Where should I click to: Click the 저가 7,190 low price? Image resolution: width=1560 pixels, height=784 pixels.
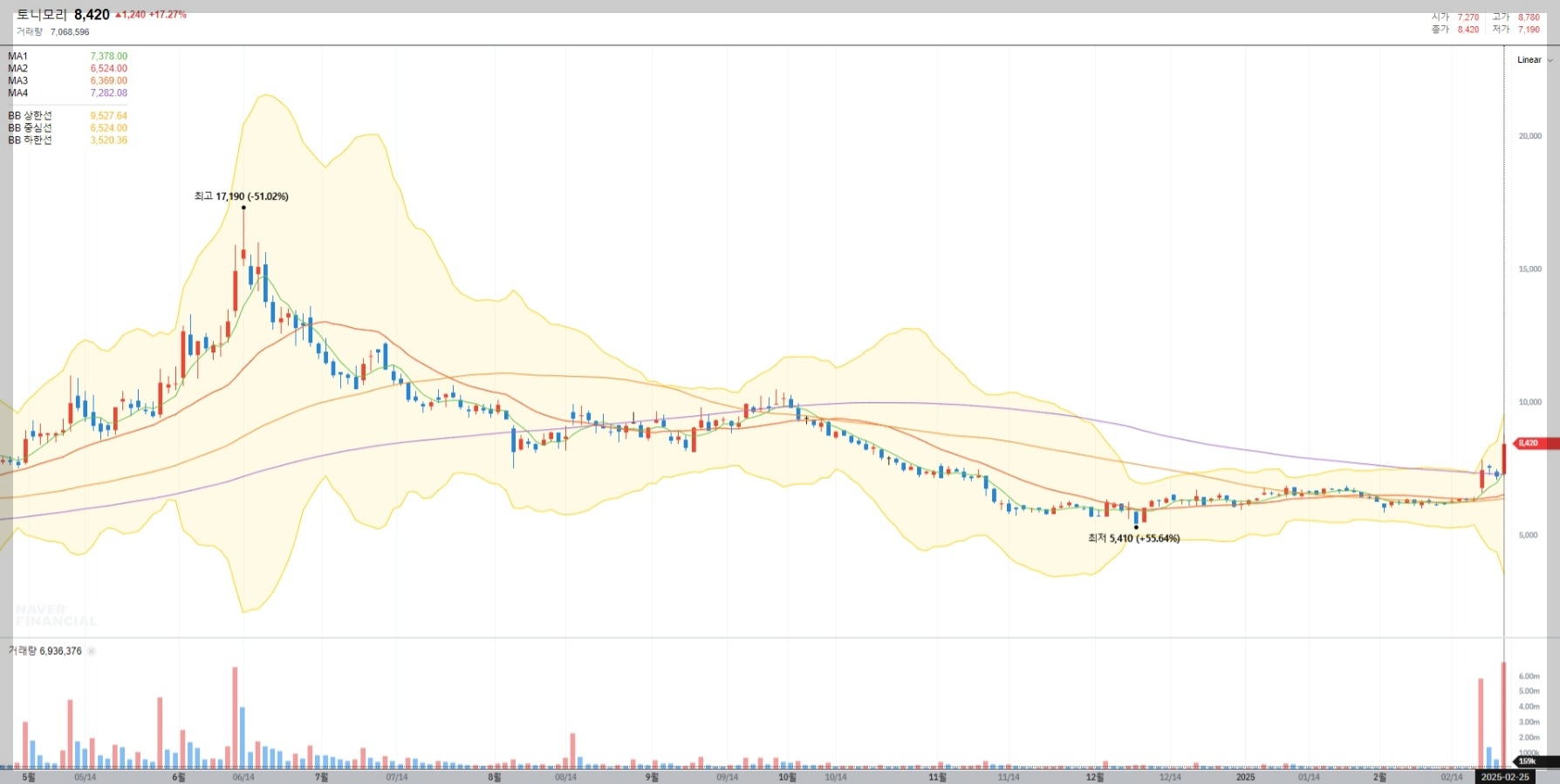(1516, 30)
